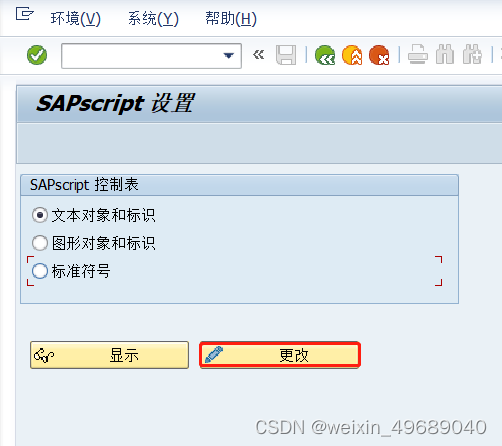The width and height of the screenshot is (502, 446).
Task: Collapse the command field double-chevron
Action: [x=258, y=55]
